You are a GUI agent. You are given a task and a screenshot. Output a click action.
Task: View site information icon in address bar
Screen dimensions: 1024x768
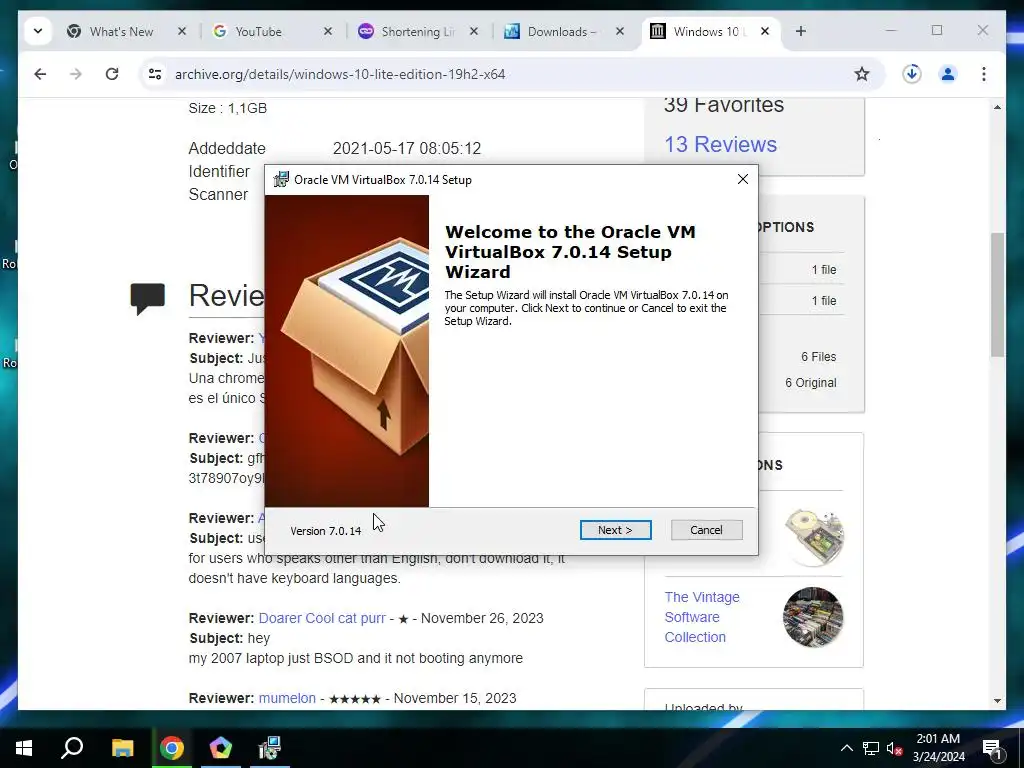(155, 74)
